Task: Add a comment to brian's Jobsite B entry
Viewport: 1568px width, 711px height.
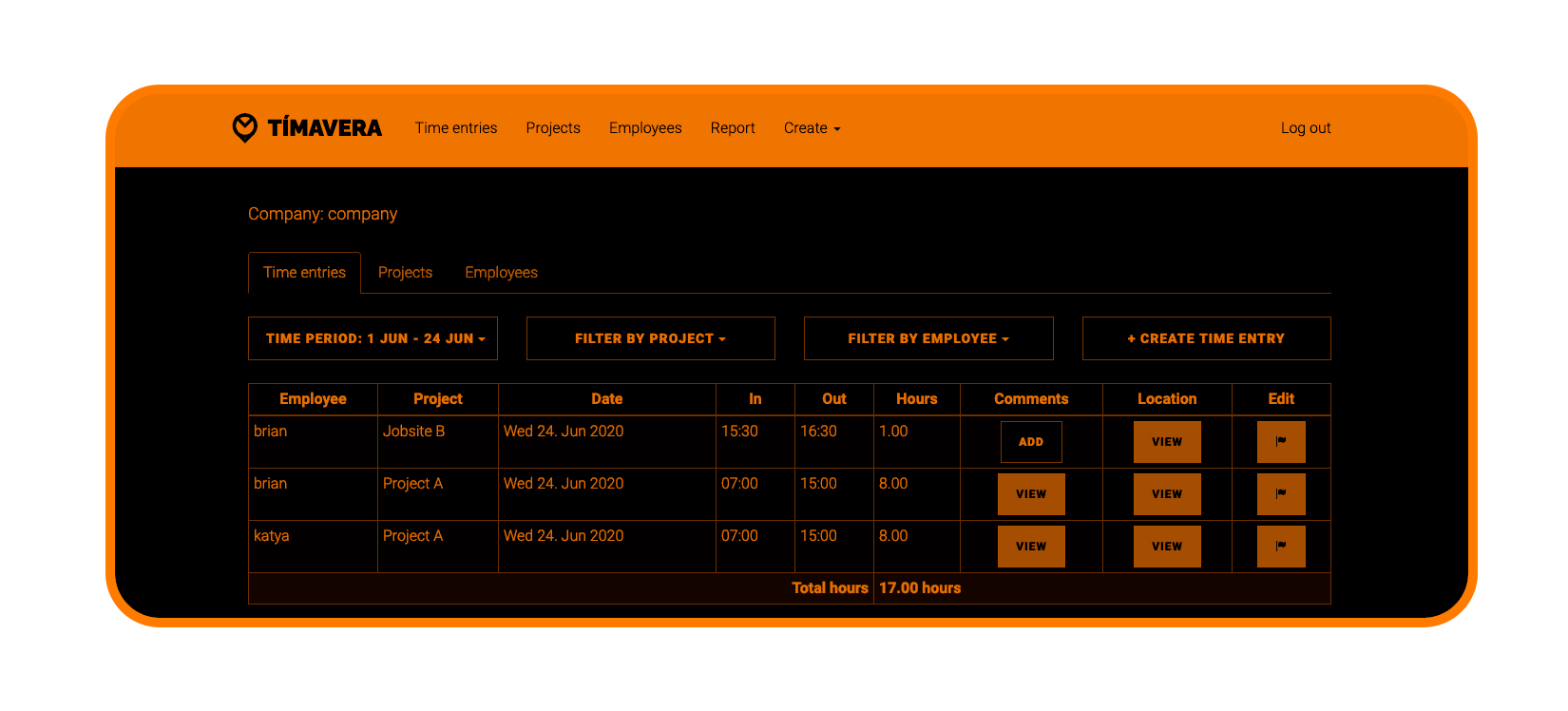Action: point(1031,442)
